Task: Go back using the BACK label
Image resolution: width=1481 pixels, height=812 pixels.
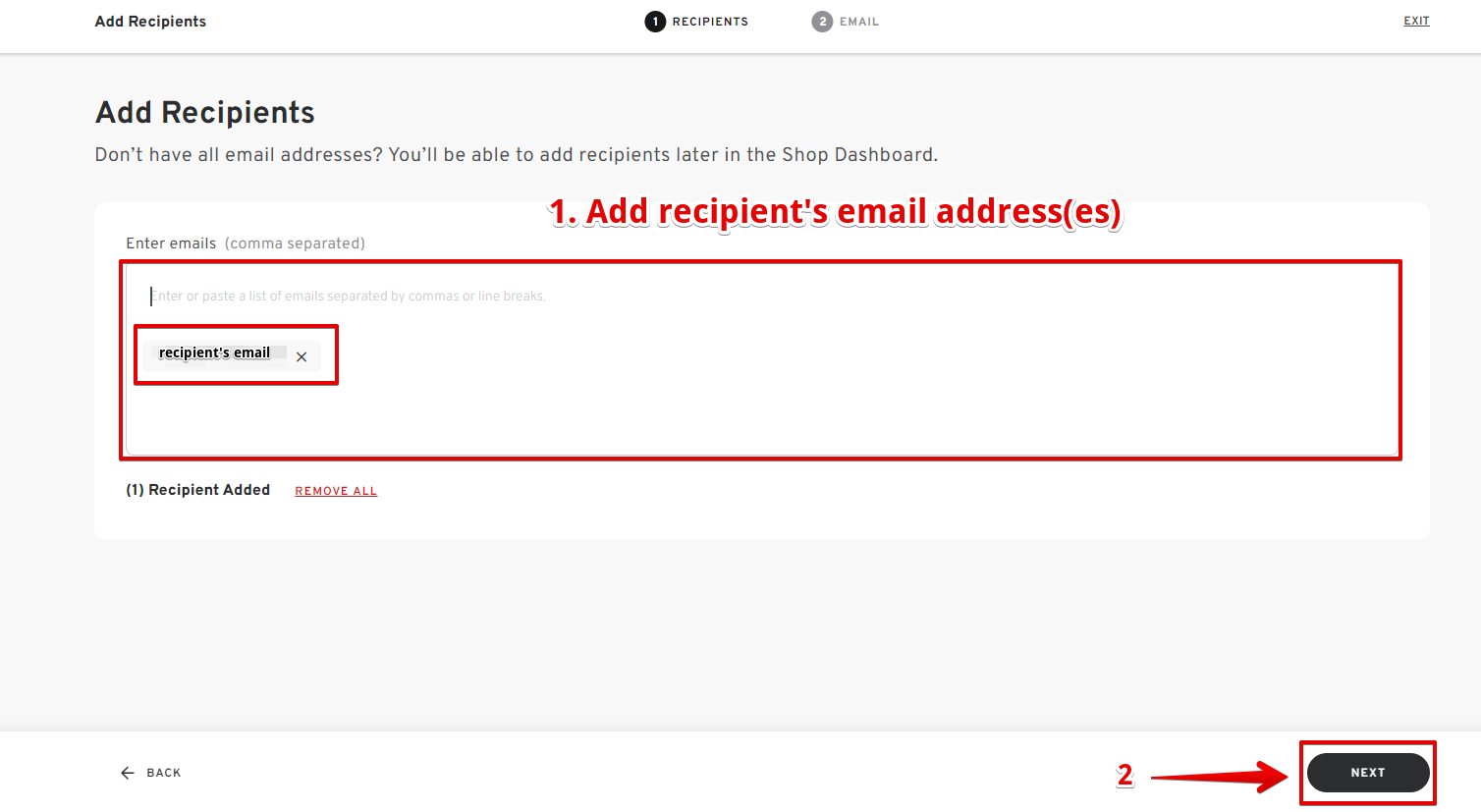Action: (x=164, y=773)
